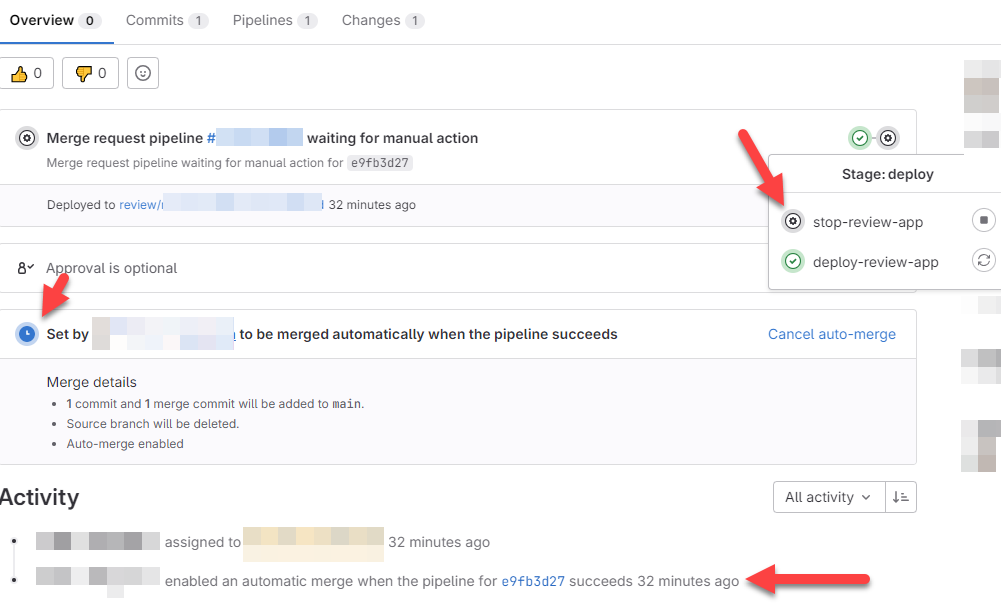Select the Overview tab
The width and height of the screenshot is (1001, 606).
55,20
